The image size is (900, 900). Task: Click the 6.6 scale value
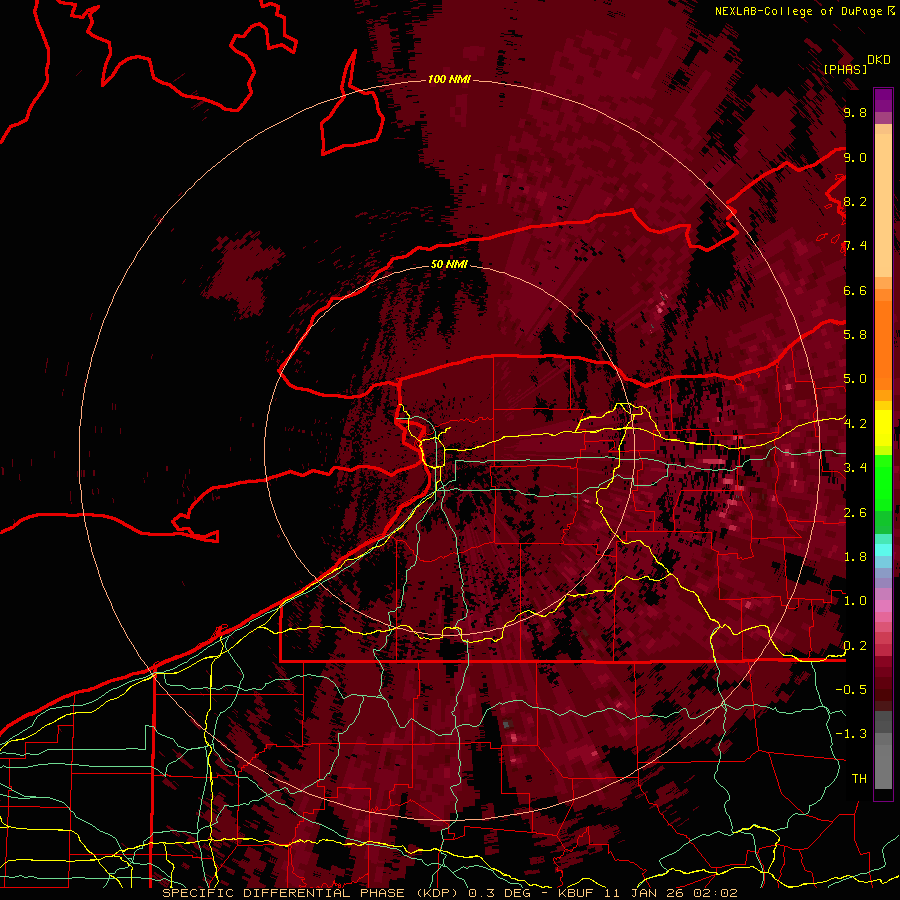click(x=855, y=290)
